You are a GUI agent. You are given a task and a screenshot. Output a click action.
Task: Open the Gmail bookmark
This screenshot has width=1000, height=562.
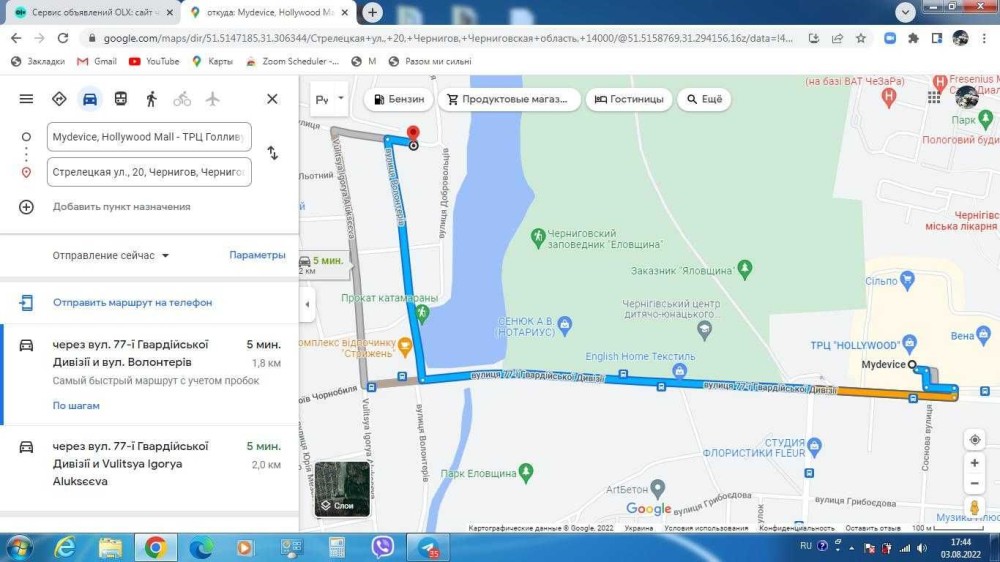96,61
